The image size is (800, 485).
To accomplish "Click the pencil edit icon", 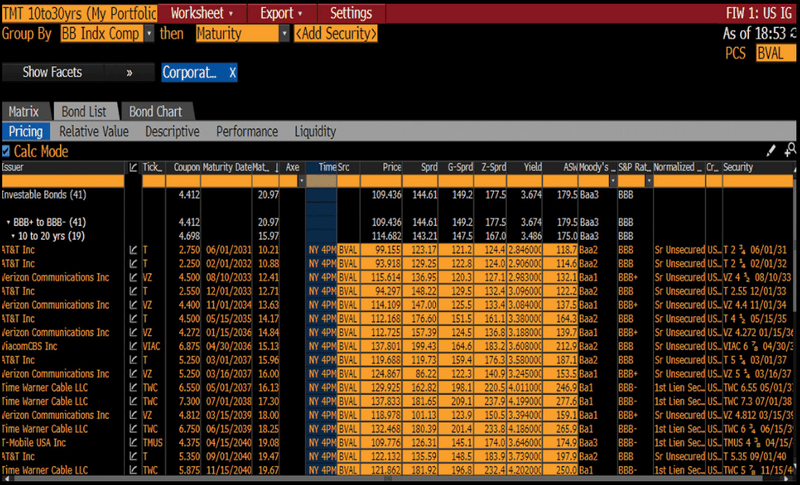I will [771, 150].
